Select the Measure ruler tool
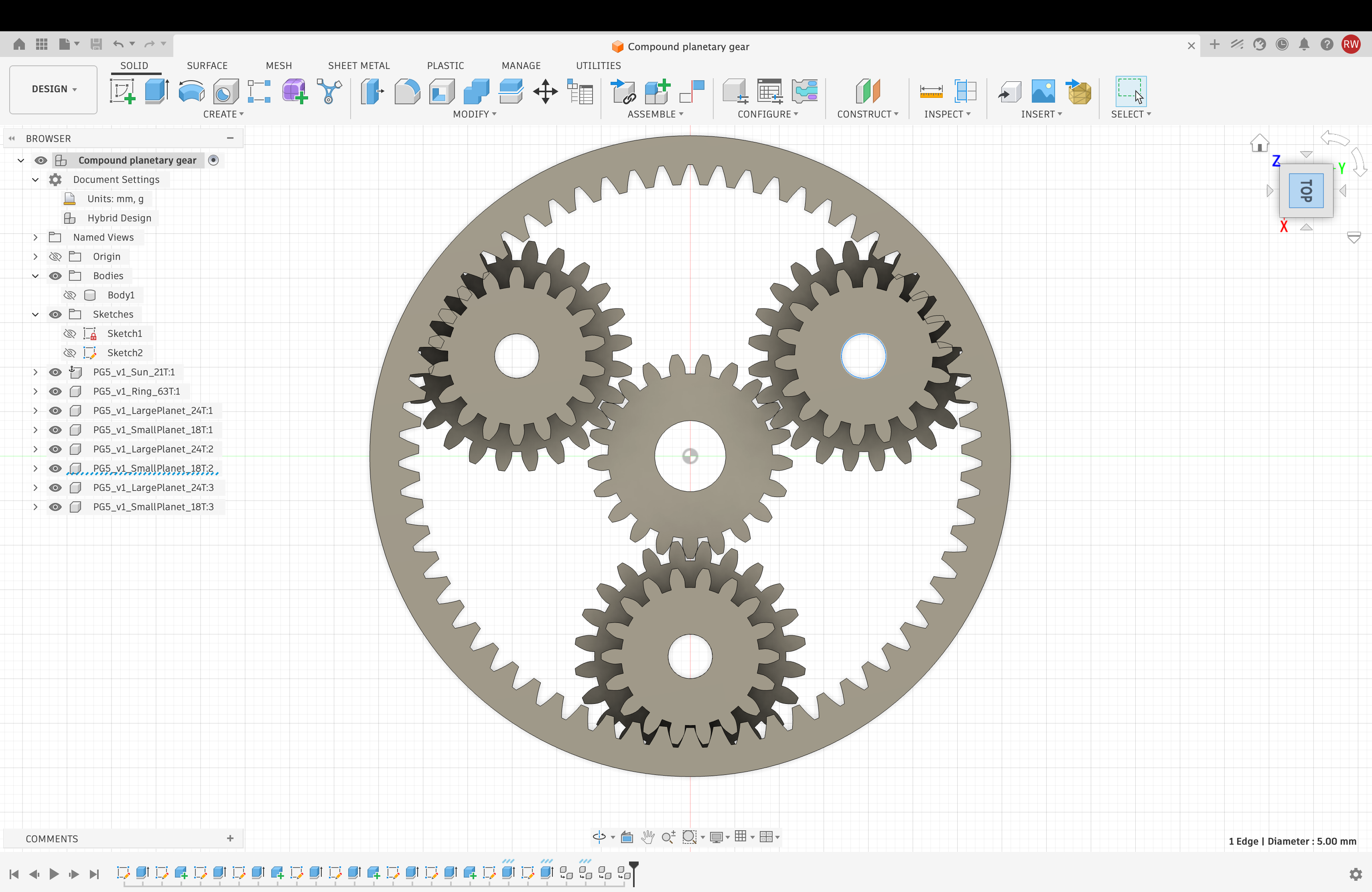Screen dimensions: 1372x892 931,91
